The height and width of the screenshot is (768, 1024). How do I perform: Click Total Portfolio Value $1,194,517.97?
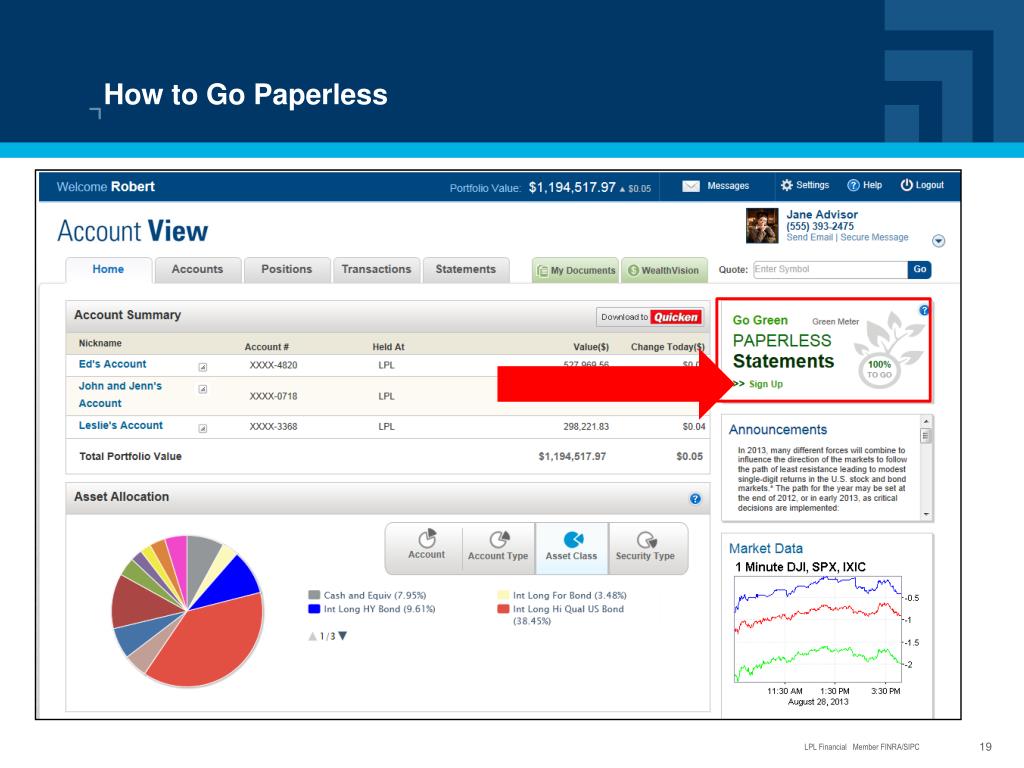pyautogui.click(x=572, y=456)
